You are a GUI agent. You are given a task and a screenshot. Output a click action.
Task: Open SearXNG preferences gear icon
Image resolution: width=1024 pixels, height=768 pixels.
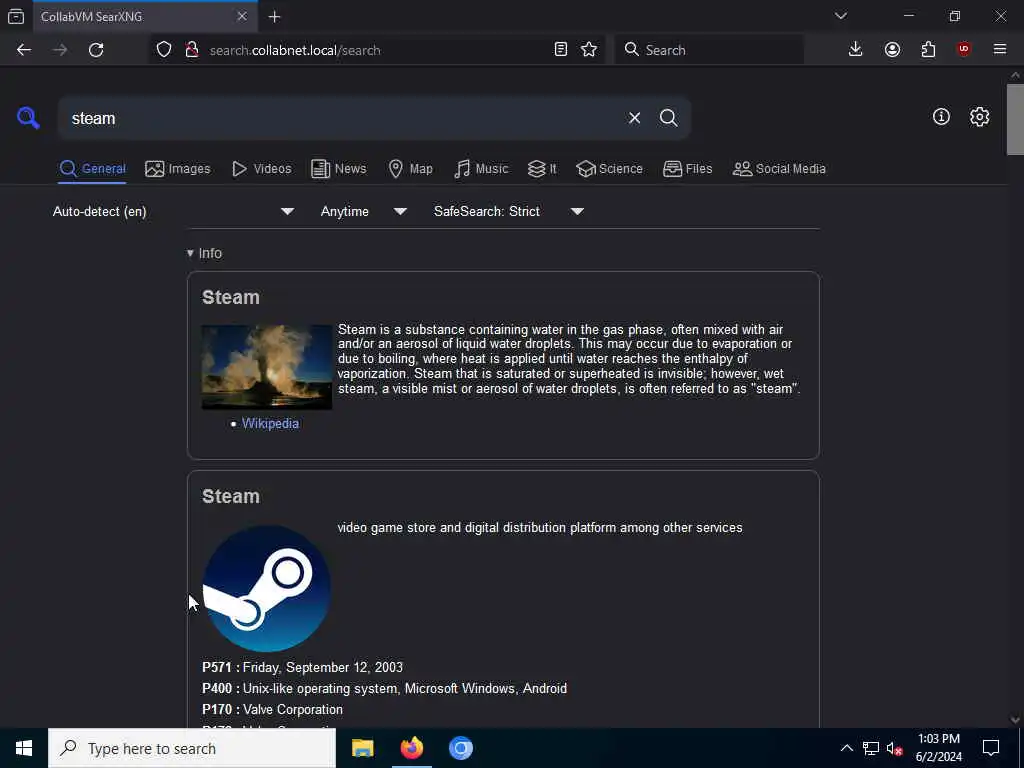979,117
